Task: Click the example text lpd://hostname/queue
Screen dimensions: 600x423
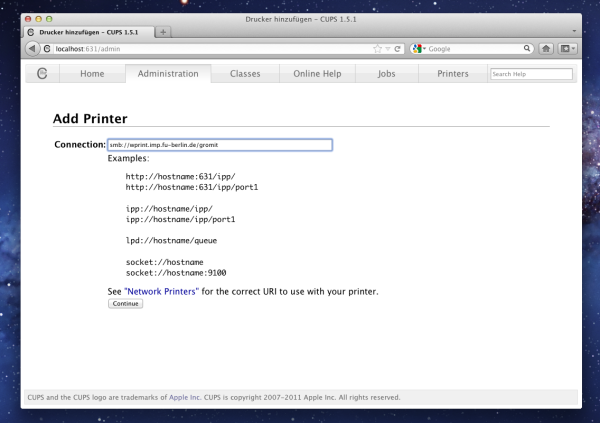Action: coord(171,240)
